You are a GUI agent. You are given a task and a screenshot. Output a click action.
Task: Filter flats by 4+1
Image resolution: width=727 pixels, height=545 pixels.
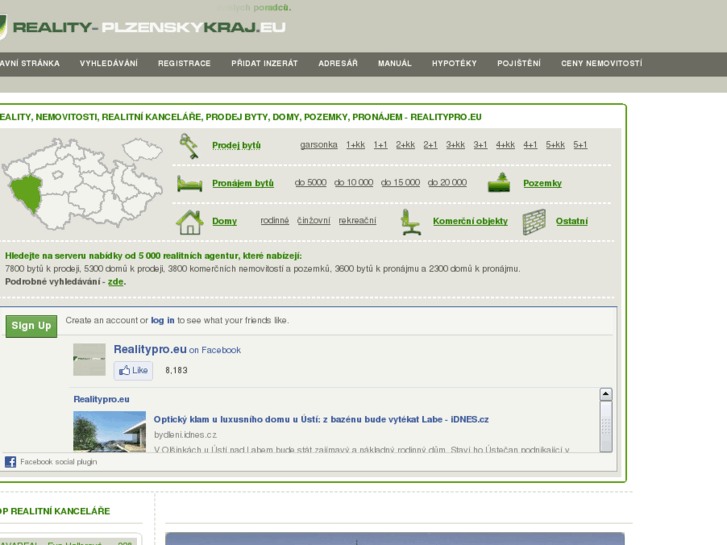pos(530,145)
